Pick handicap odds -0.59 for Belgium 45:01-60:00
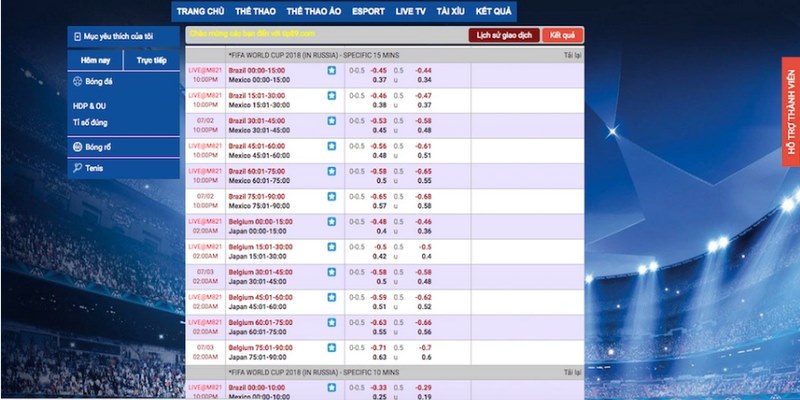This screenshot has width=800, height=400. pos(379,297)
